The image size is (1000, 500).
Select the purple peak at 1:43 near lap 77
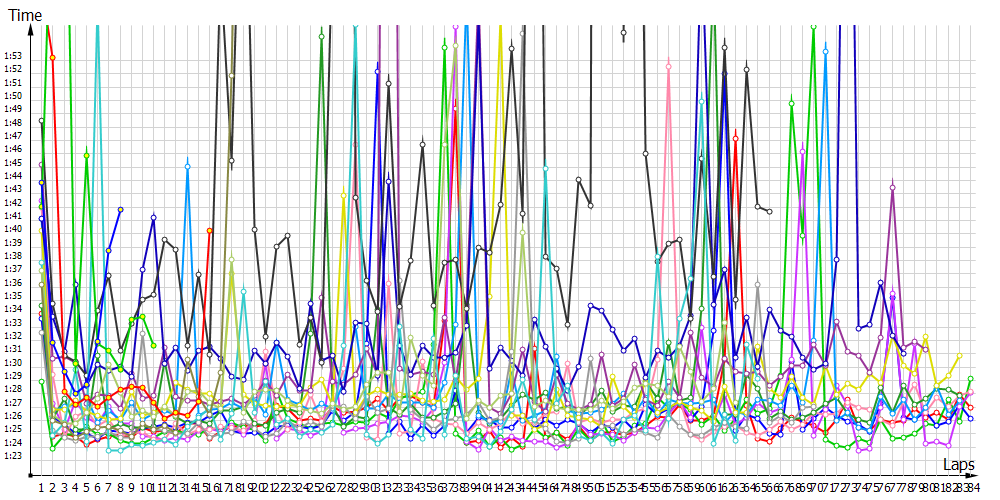892,187
